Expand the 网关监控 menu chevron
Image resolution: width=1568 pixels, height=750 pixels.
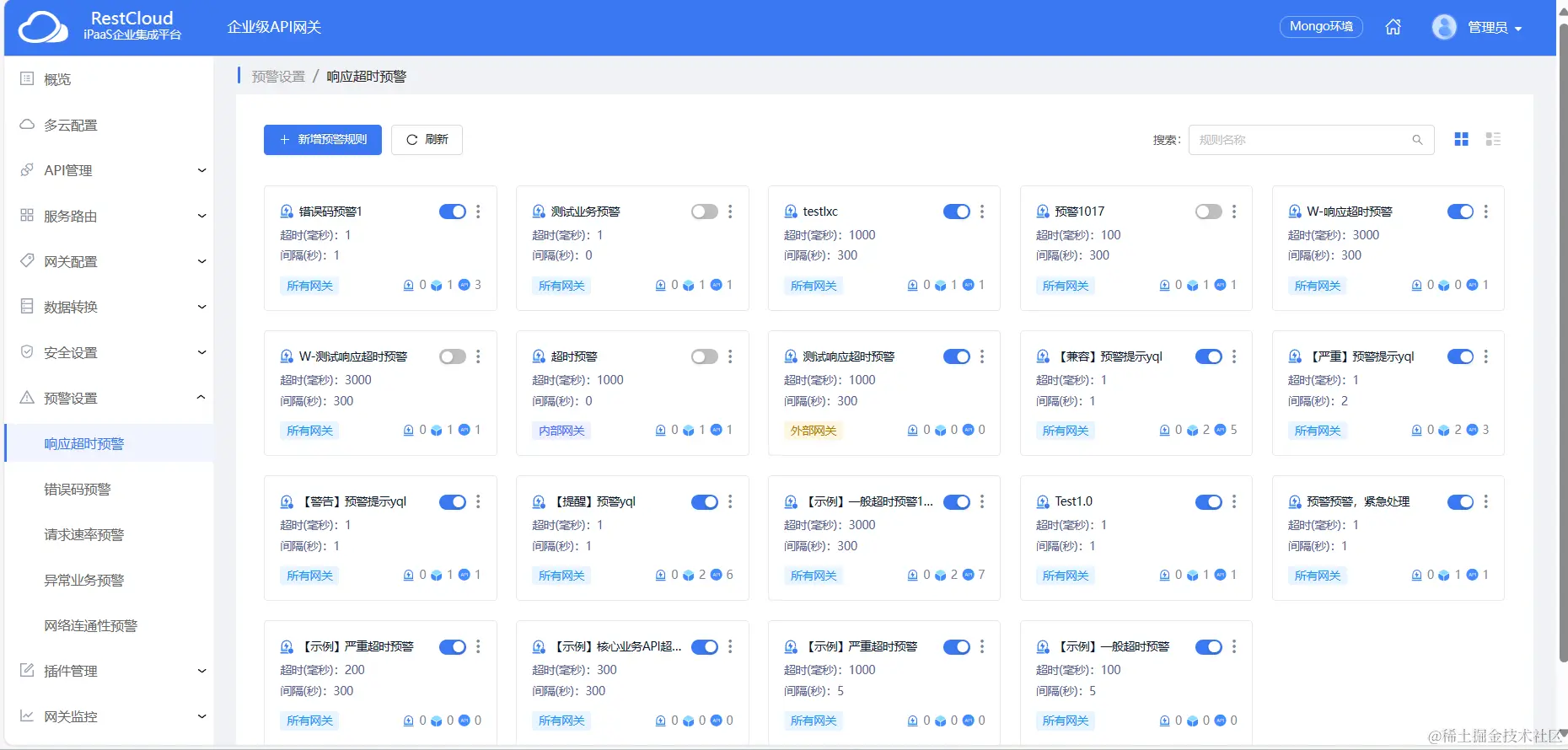201,716
